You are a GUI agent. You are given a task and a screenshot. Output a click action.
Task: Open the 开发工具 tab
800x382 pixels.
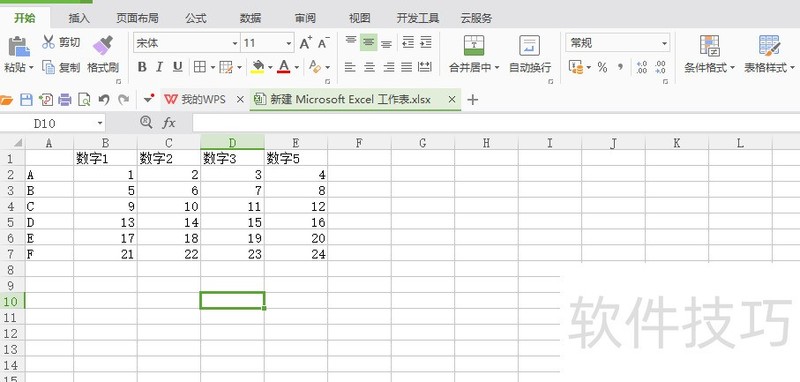pyautogui.click(x=418, y=18)
